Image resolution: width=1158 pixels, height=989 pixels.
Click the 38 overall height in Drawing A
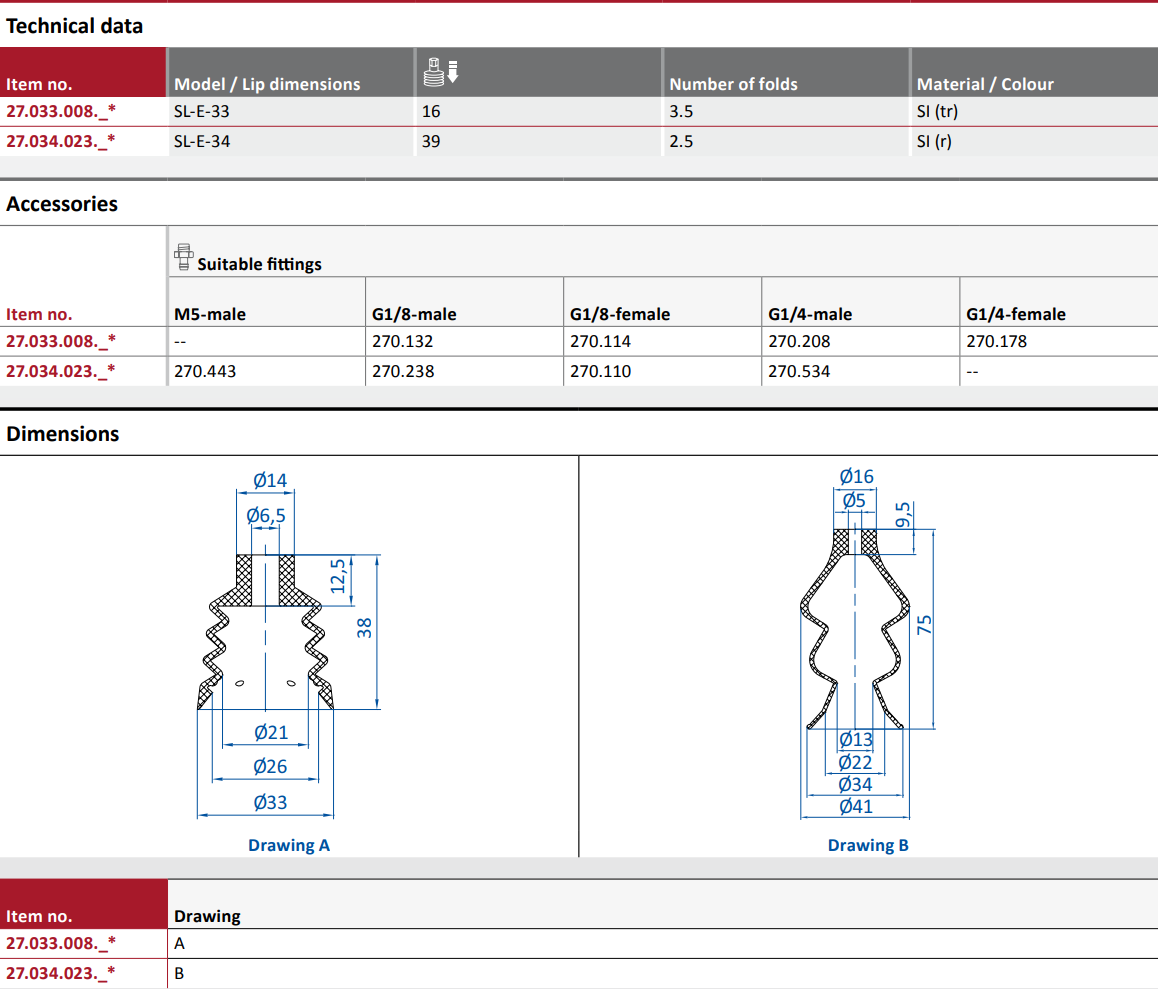(x=364, y=629)
